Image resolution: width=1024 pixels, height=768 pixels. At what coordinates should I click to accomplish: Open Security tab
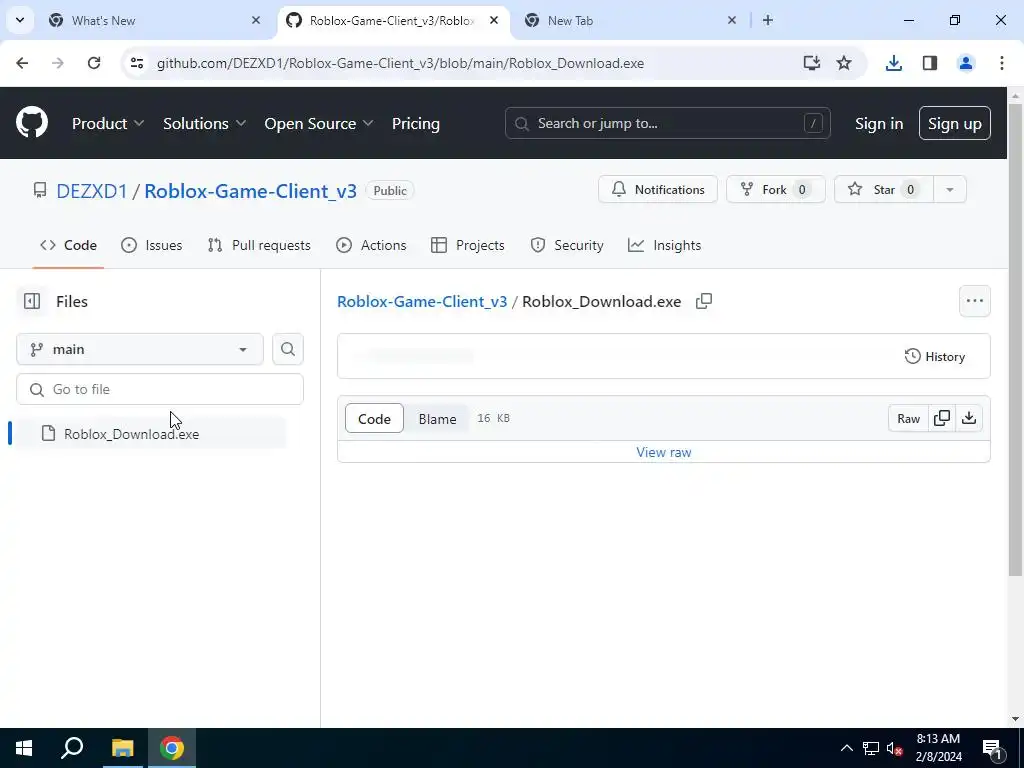coord(567,246)
